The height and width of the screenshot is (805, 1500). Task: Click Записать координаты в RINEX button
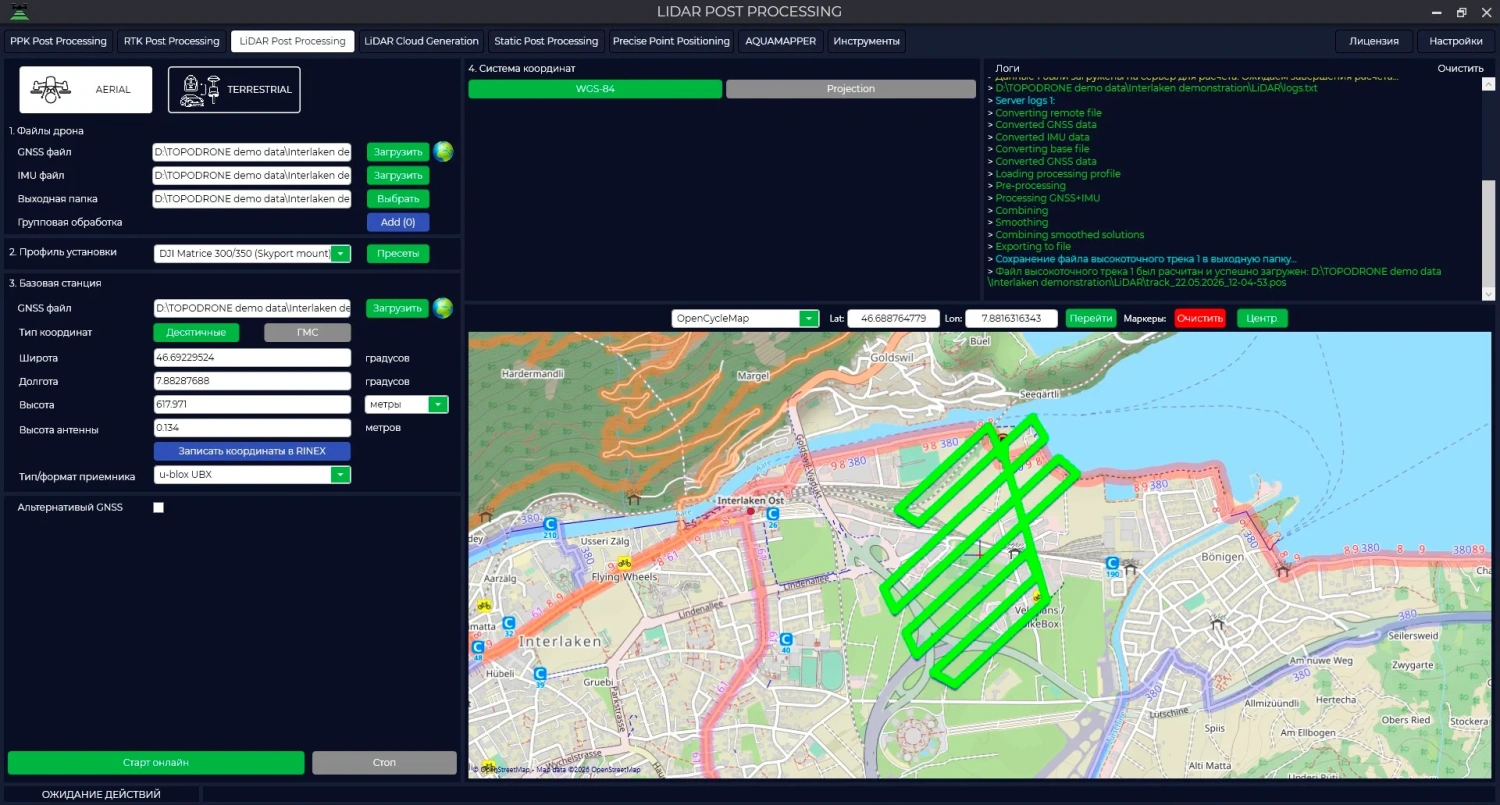coord(252,451)
